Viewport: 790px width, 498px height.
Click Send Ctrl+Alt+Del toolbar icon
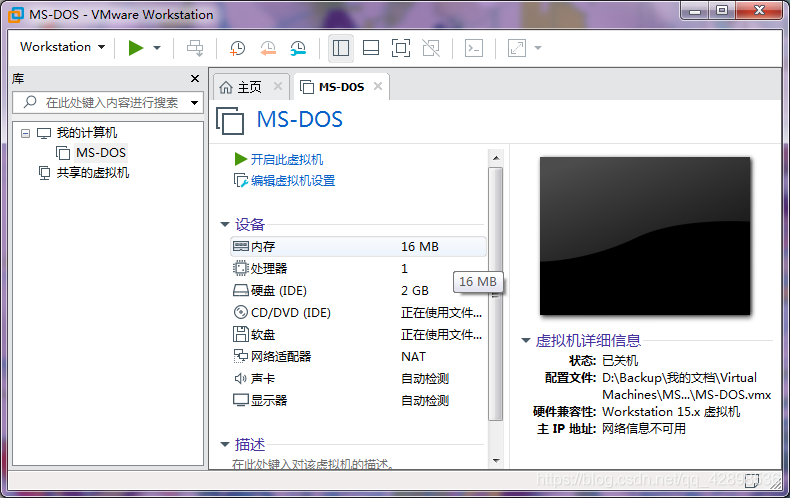point(195,48)
